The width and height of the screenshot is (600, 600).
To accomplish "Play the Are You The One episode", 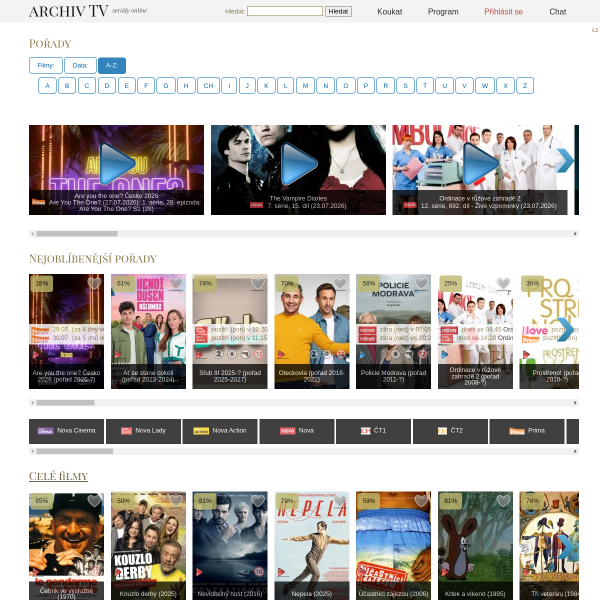I will tap(117, 164).
